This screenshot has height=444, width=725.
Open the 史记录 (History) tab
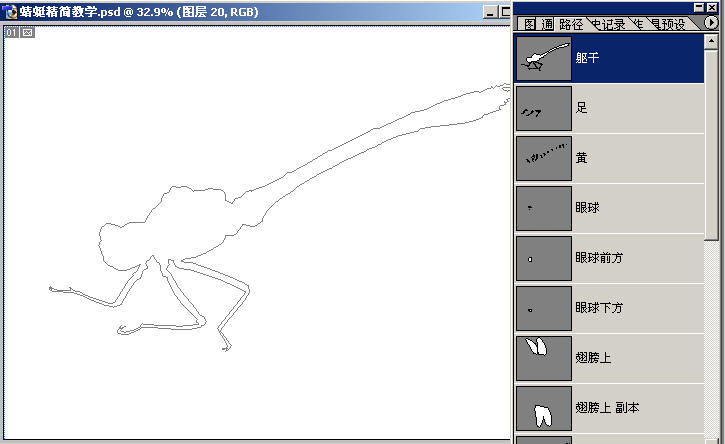click(608, 24)
